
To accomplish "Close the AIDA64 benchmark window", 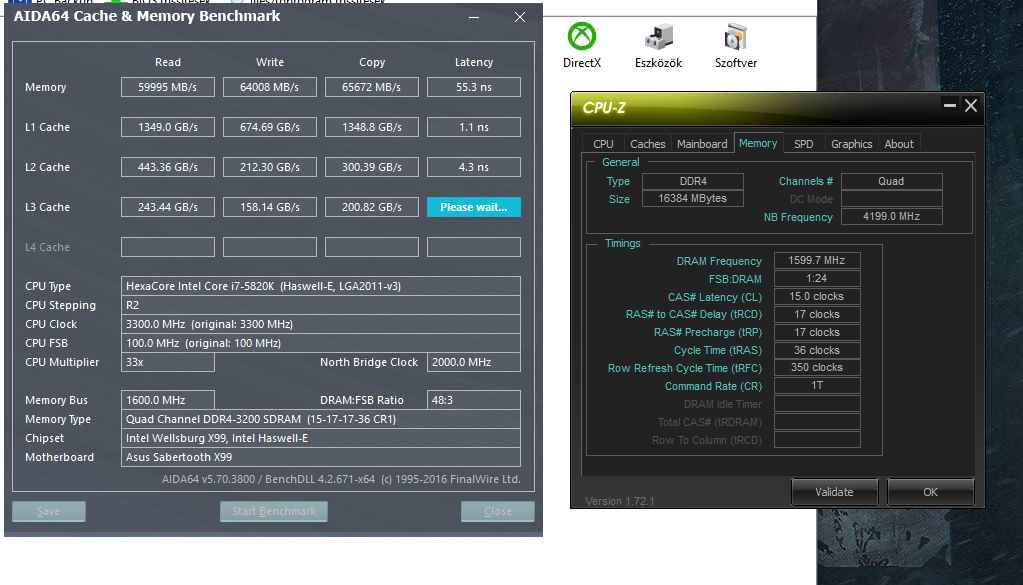I will [x=520, y=17].
